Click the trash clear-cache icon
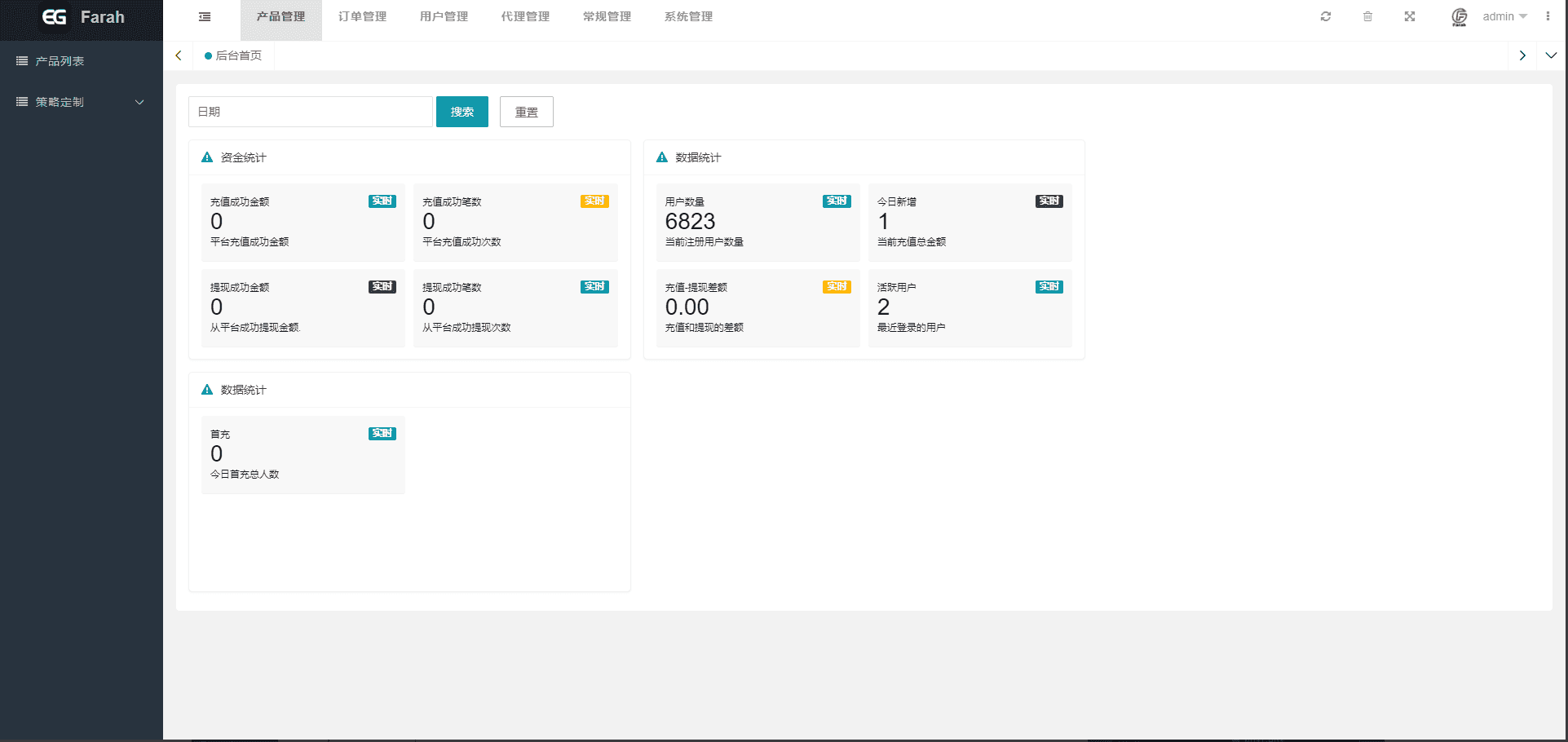 click(x=1367, y=16)
